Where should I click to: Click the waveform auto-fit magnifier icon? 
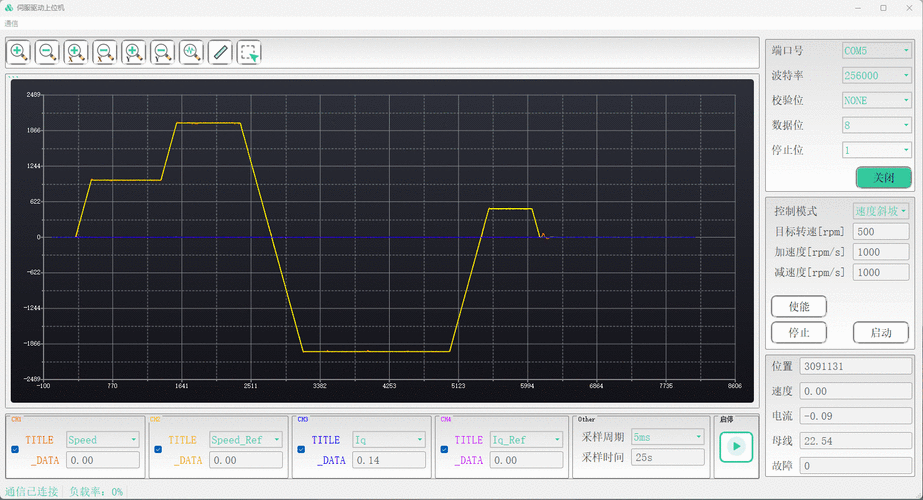pyautogui.click(x=192, y=52)
